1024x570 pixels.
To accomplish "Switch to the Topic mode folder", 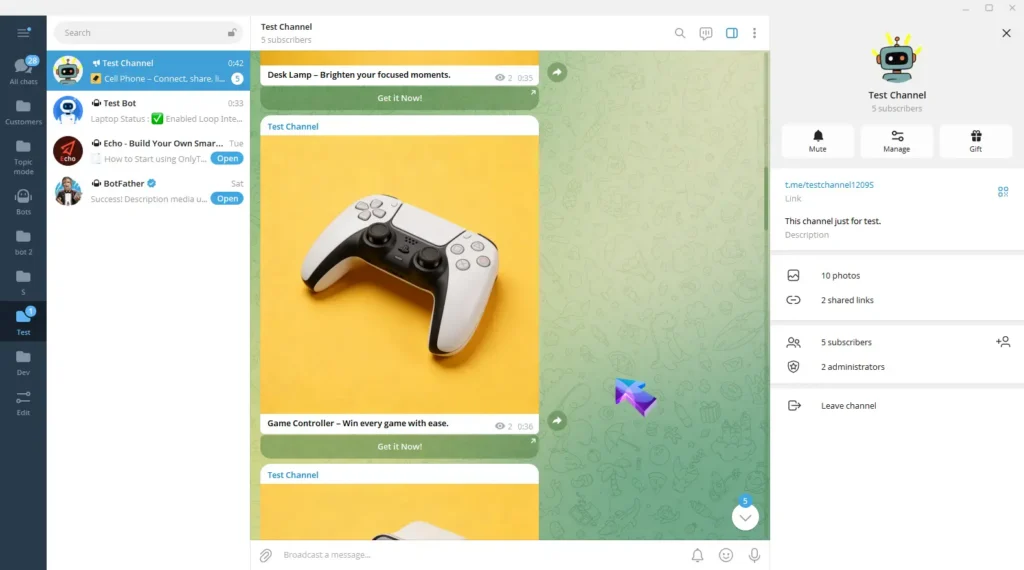I will (23, 157).
